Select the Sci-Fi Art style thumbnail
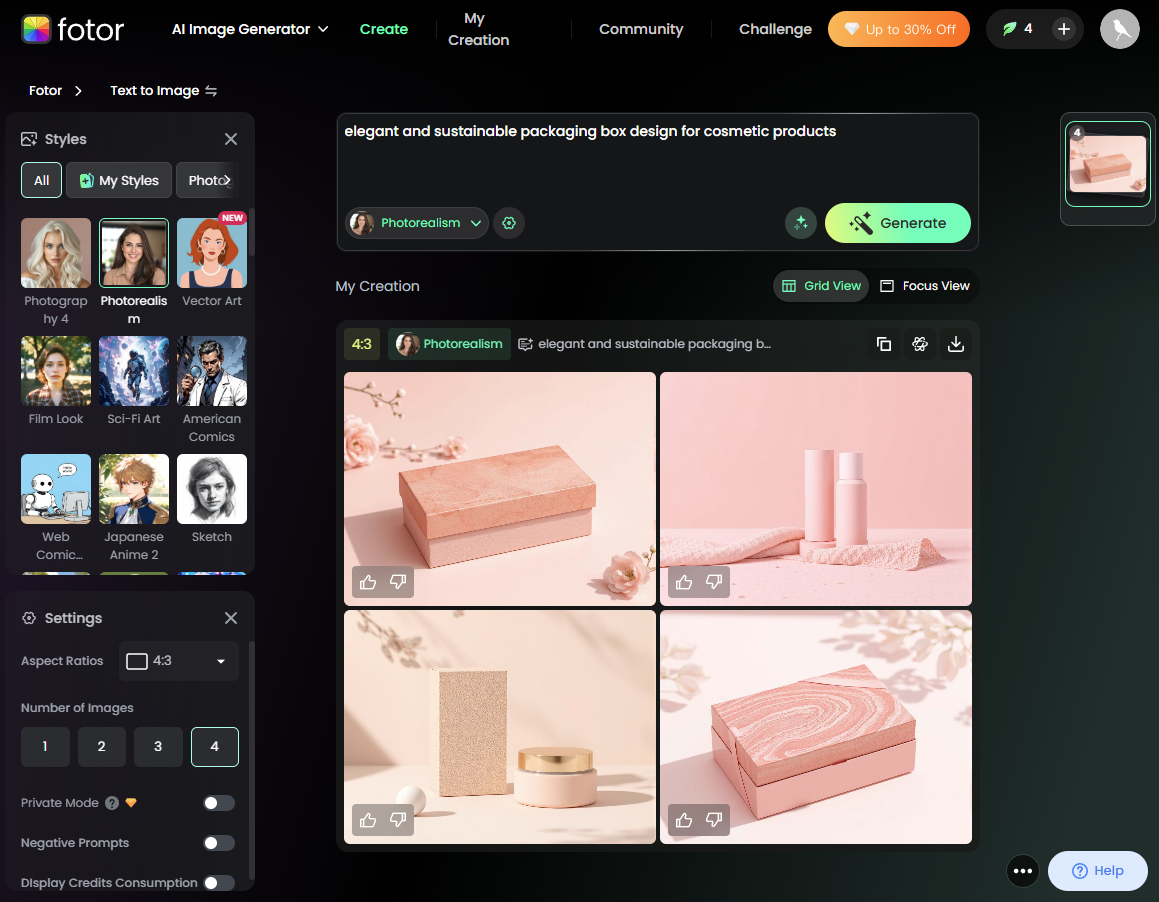The height and width of the screenshot is (902, 1159). [133, 371]
